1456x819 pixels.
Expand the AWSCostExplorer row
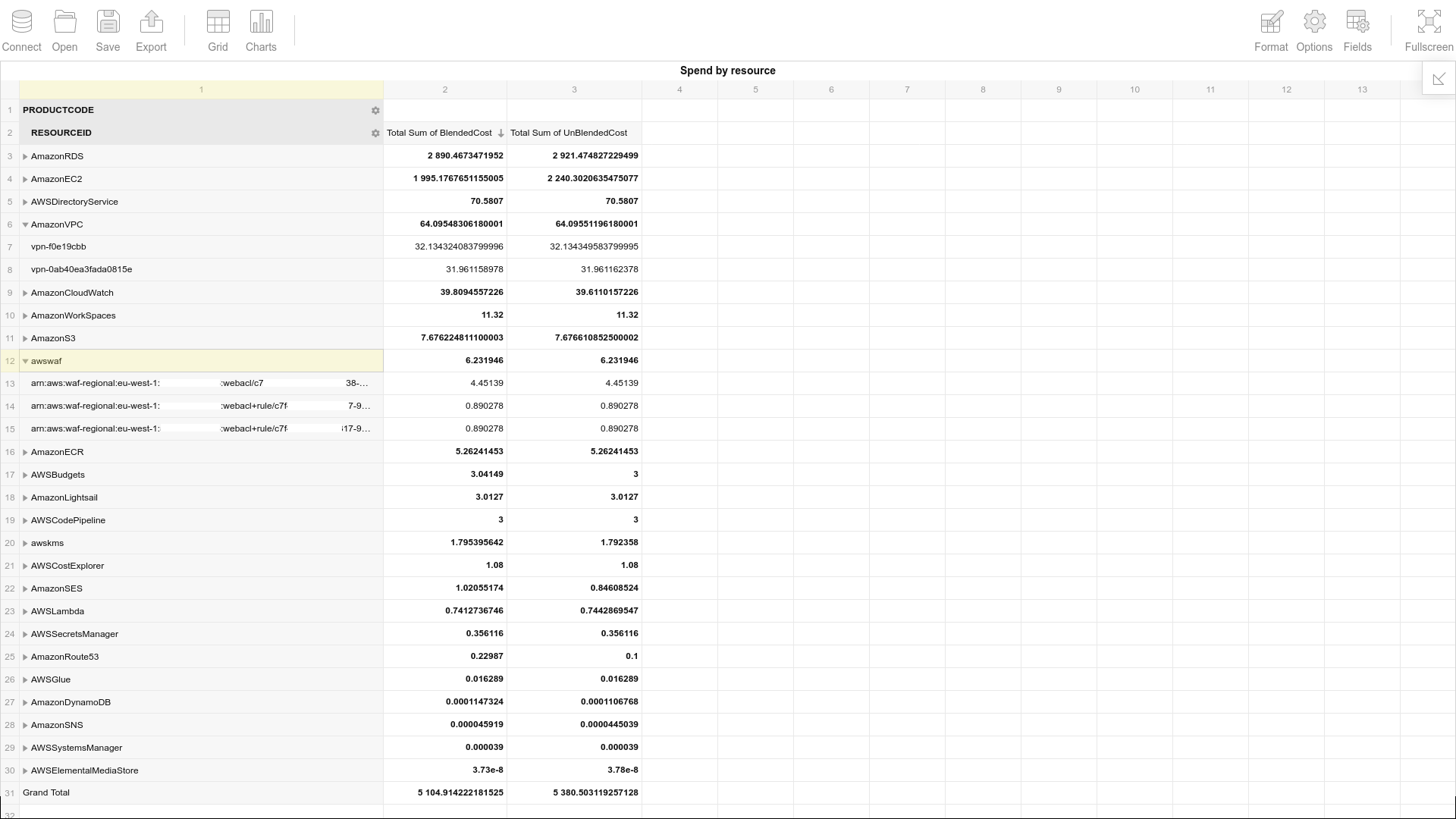pos(25,566)
